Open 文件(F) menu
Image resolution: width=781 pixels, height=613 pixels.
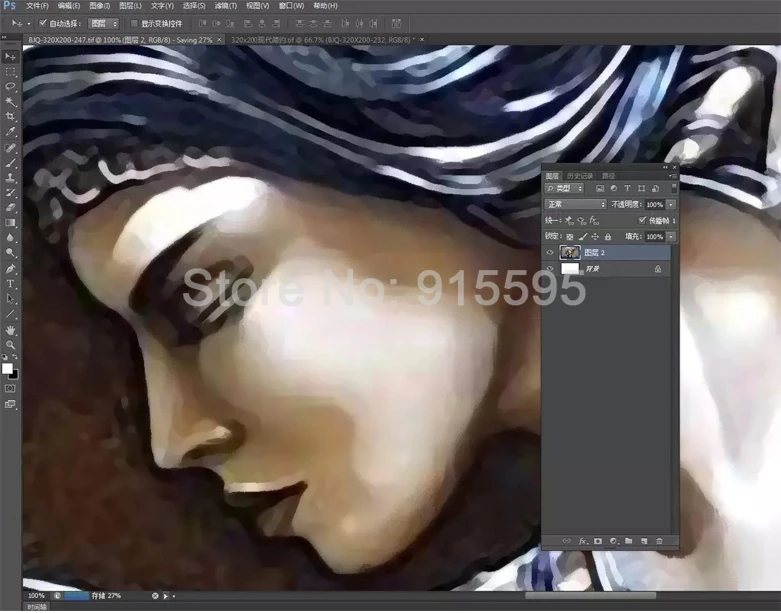[37, 6]
